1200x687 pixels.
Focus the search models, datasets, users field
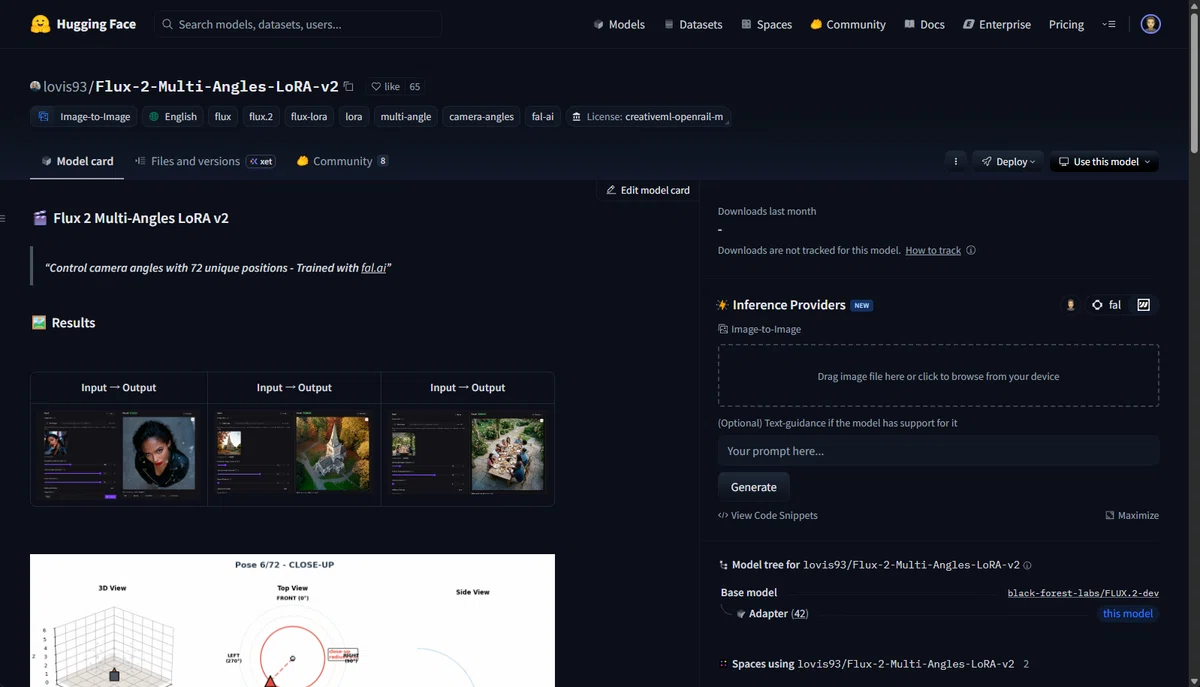(x=298, y=24)
